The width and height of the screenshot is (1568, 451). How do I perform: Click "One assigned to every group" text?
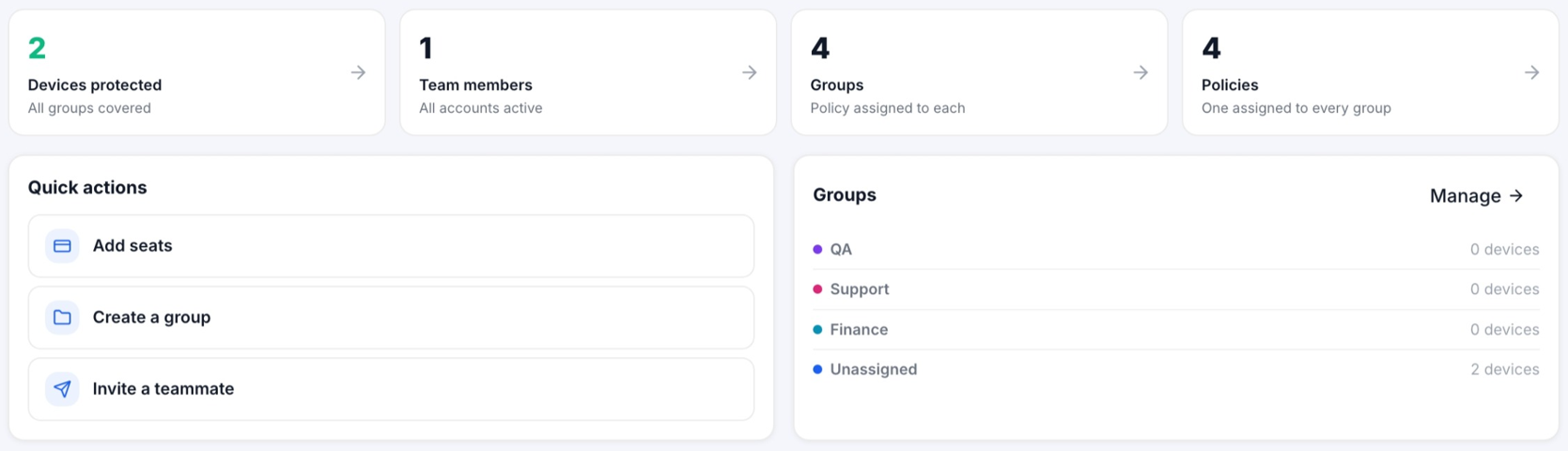click(x=1296, y=108)
